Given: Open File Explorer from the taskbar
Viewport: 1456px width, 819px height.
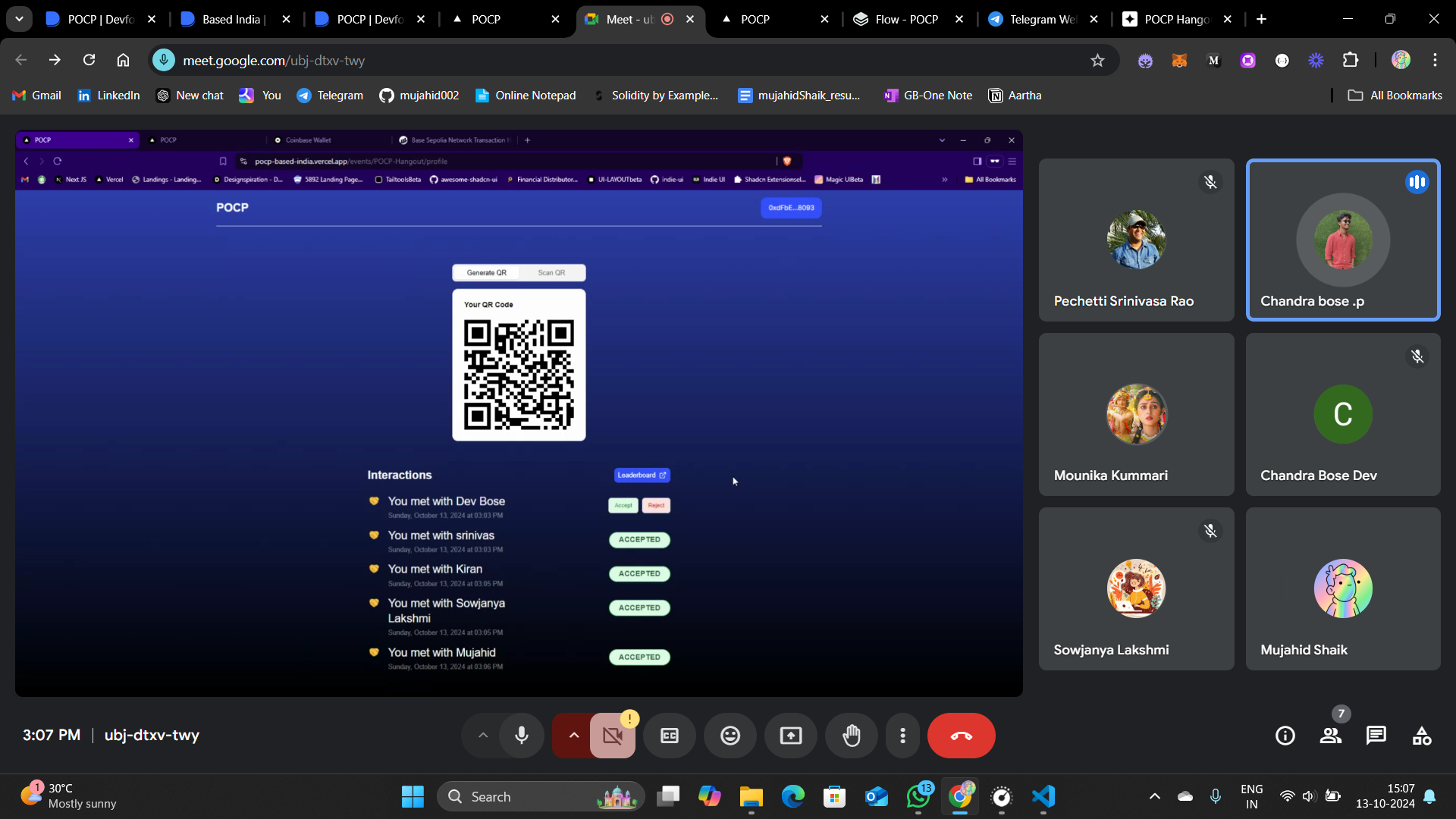Looking at the screenshot, I should [751, 797].
